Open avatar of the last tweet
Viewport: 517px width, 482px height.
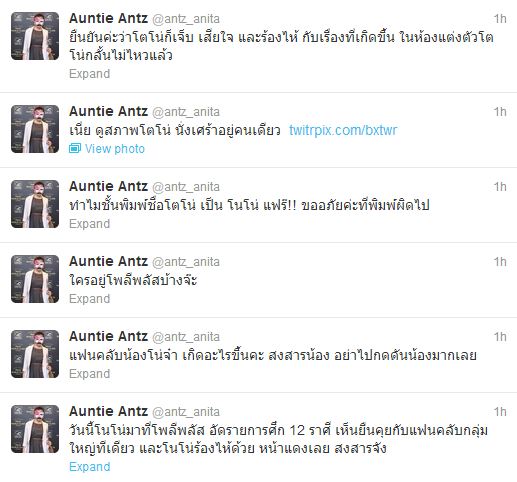(35, 429)
